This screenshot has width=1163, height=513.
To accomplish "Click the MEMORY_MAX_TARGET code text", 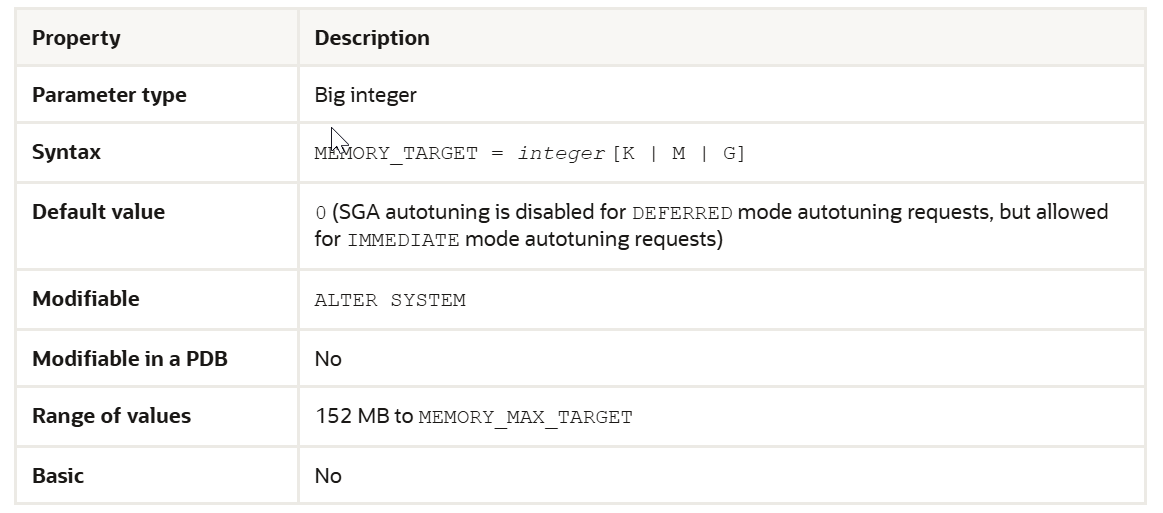I will (x=525, y=417).
